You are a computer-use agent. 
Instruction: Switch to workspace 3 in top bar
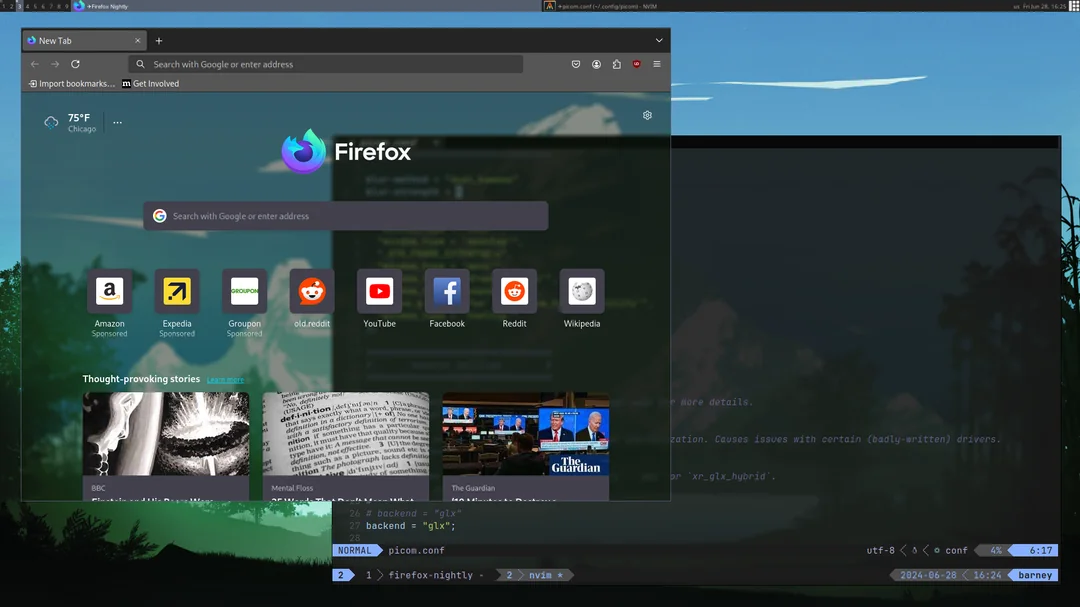[19, 6]
